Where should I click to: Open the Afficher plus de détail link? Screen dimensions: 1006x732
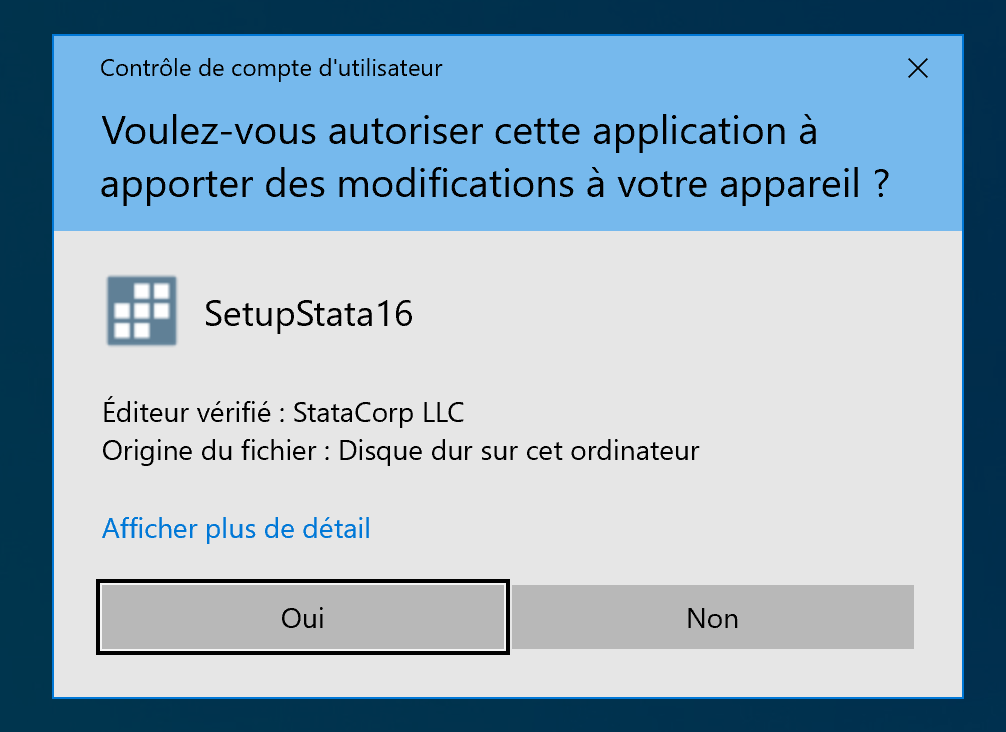[x=236, y=528]
